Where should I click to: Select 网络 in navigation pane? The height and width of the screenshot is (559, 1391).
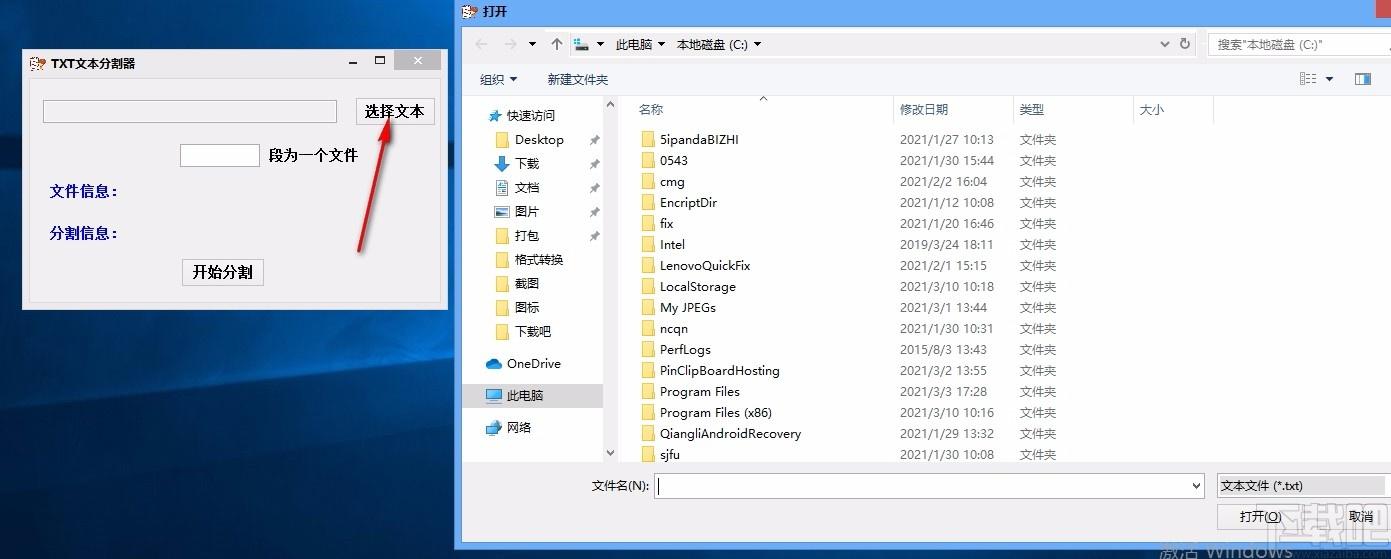[x=519, y=427]
